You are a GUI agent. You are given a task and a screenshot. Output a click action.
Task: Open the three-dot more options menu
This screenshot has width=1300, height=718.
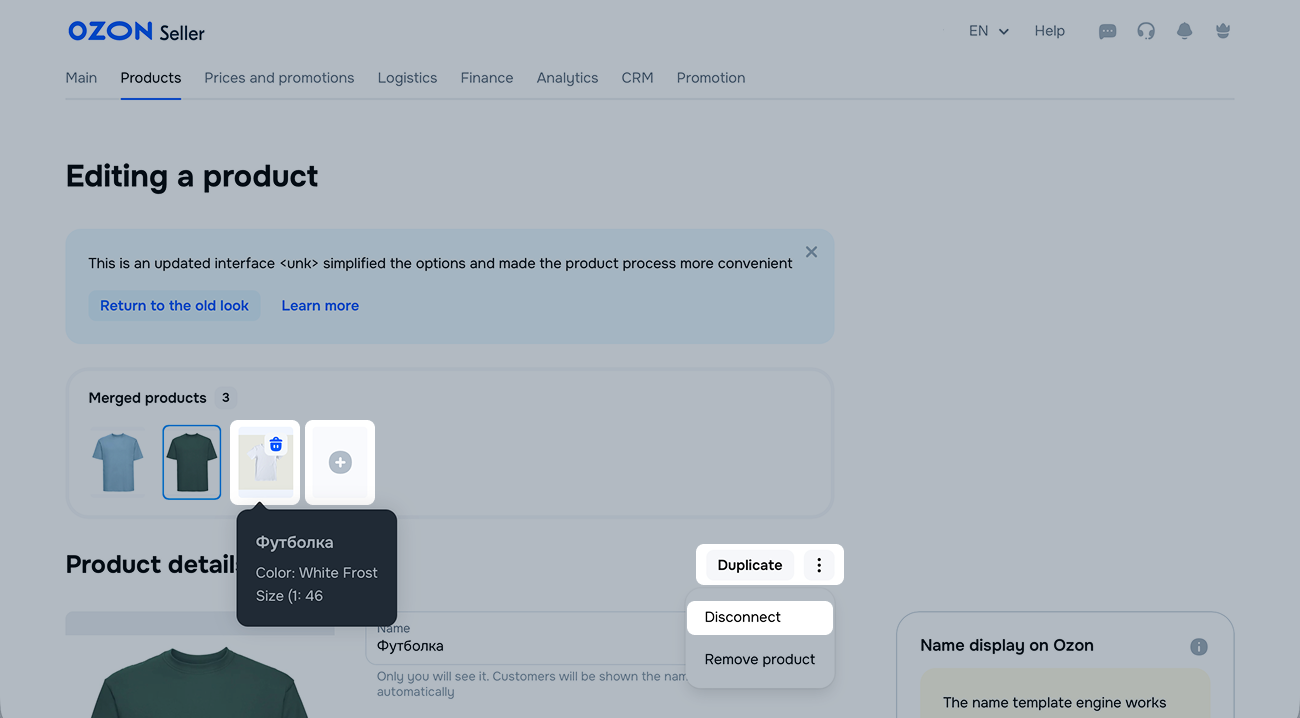point(819,565)
